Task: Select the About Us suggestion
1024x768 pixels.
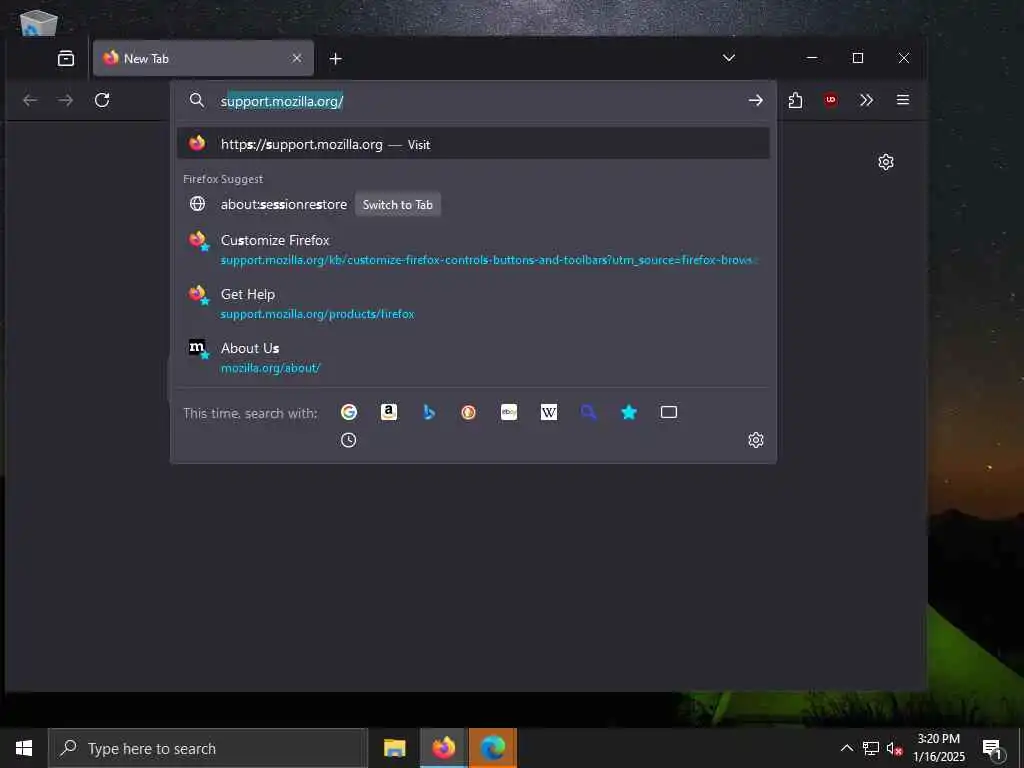Action: [x=473, y=358]
